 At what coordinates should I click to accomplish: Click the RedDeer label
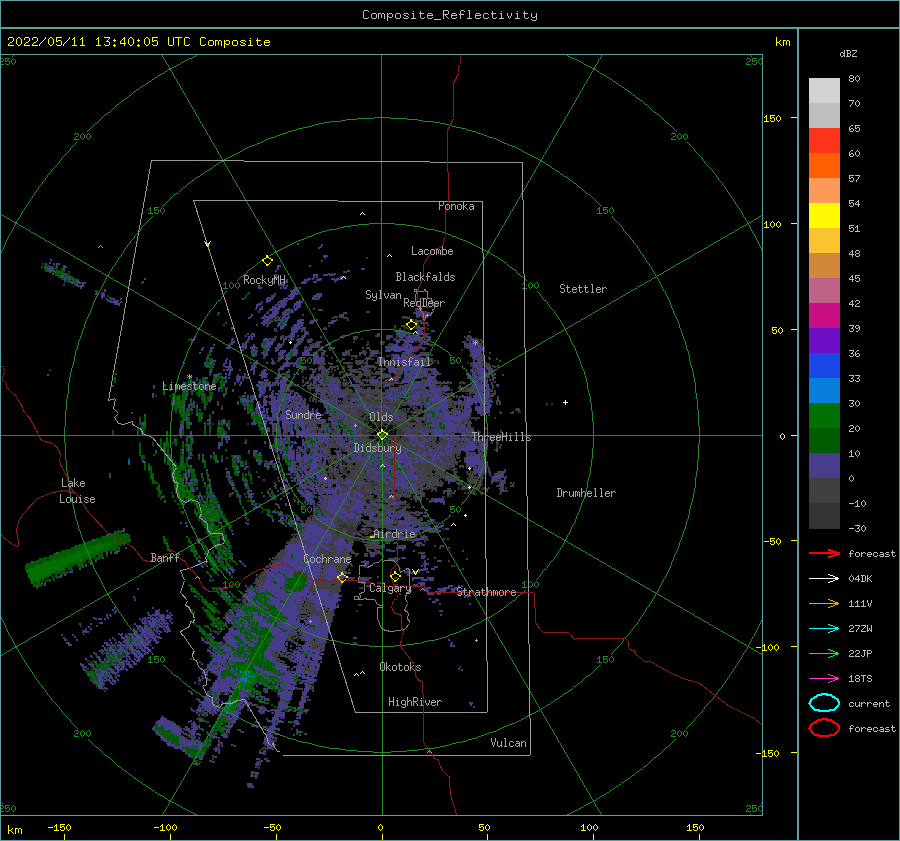(424, 303)
